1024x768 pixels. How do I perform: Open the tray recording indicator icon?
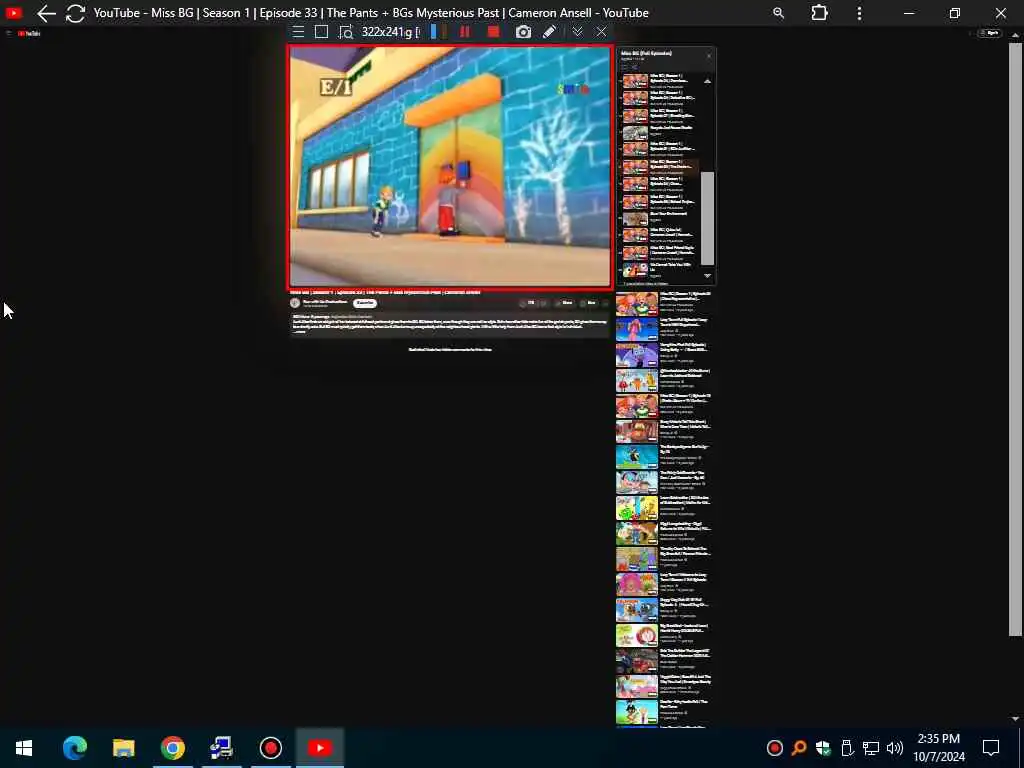775,748
